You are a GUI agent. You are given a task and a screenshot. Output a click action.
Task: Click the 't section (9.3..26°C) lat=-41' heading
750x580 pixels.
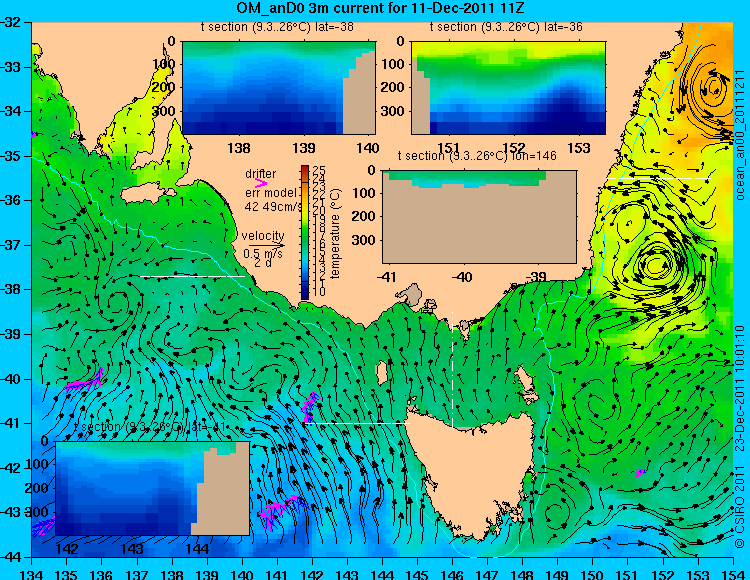150,427
